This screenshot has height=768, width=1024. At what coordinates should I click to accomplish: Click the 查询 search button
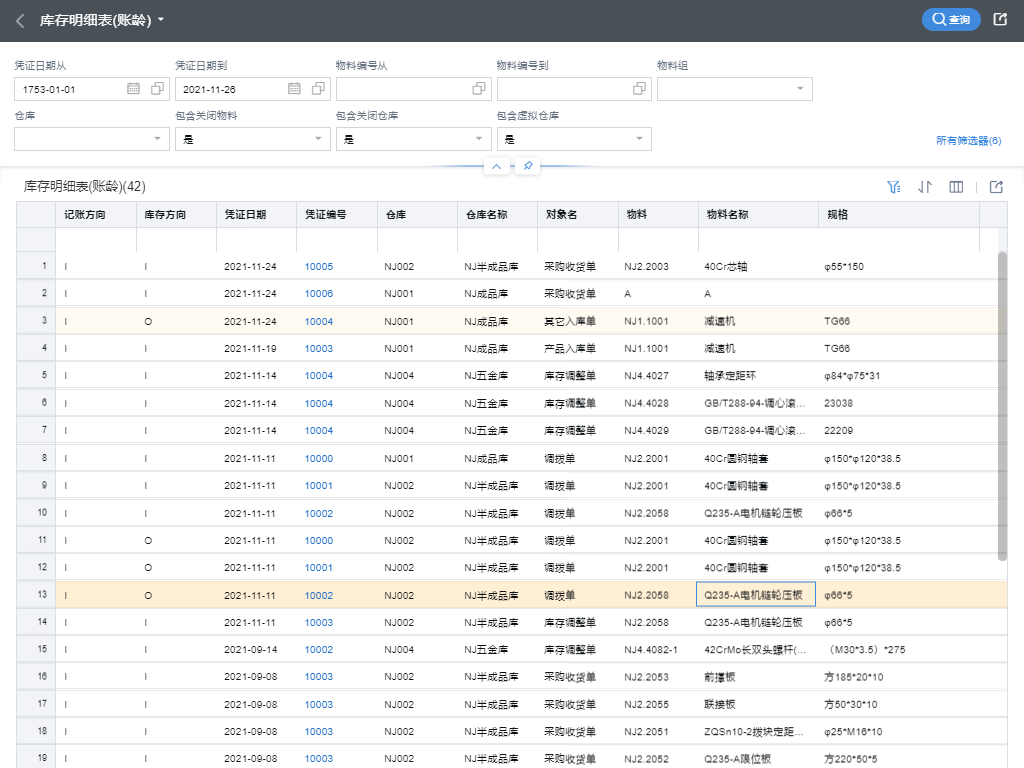click(x=951, y=20)
